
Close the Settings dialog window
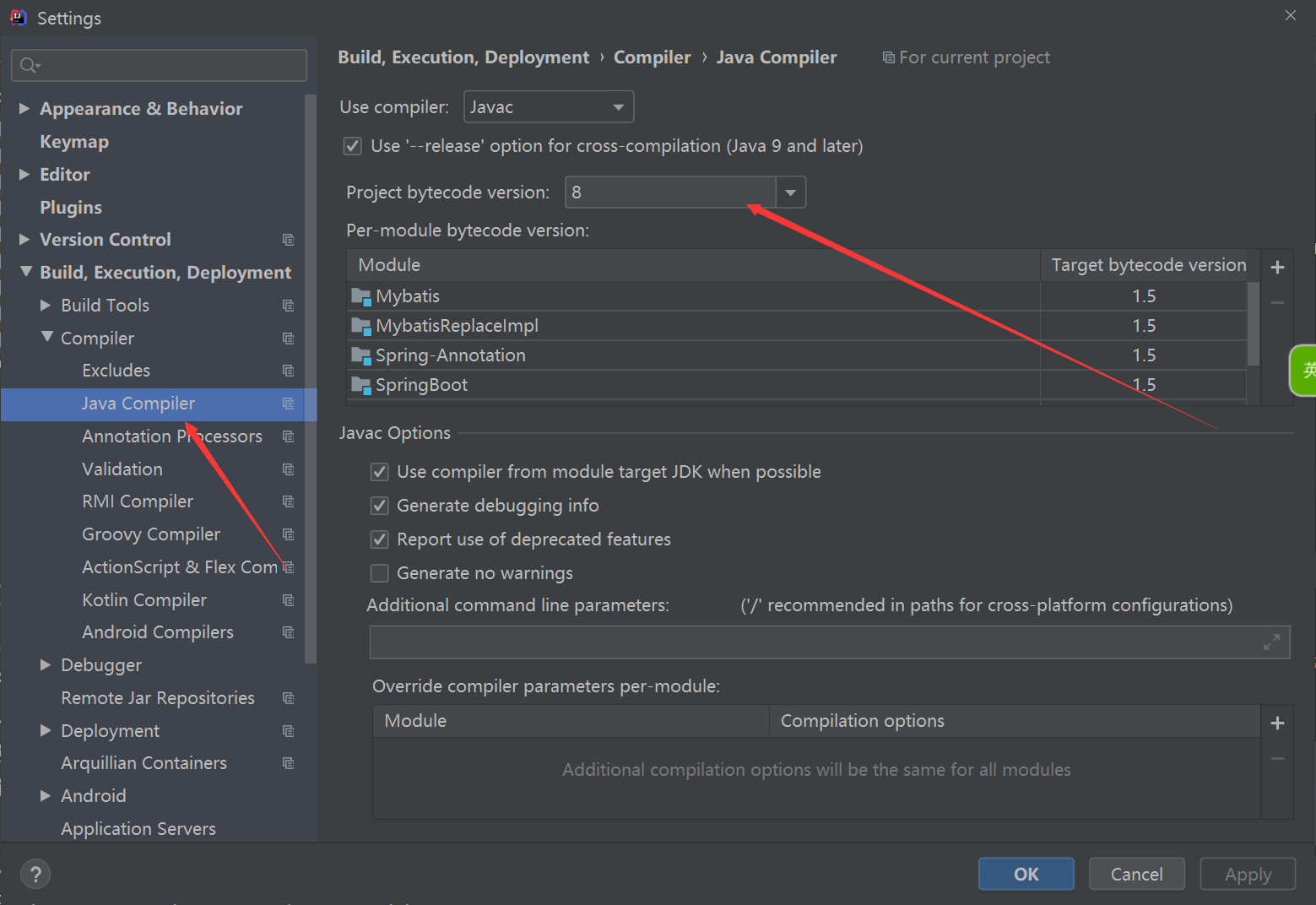tap(1291, 15)
